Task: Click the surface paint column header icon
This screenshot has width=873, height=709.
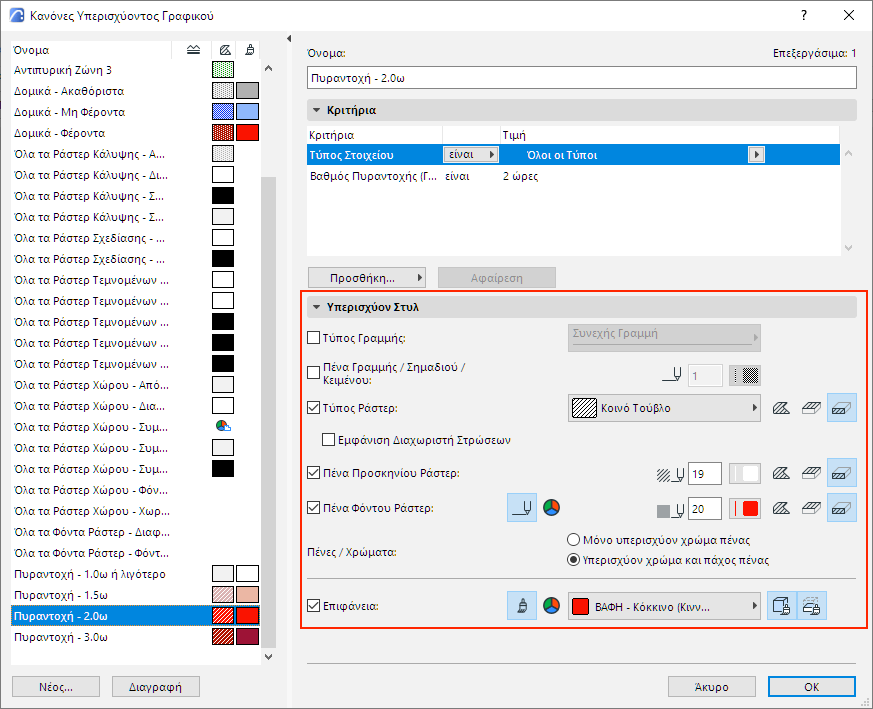Action: 249,50
